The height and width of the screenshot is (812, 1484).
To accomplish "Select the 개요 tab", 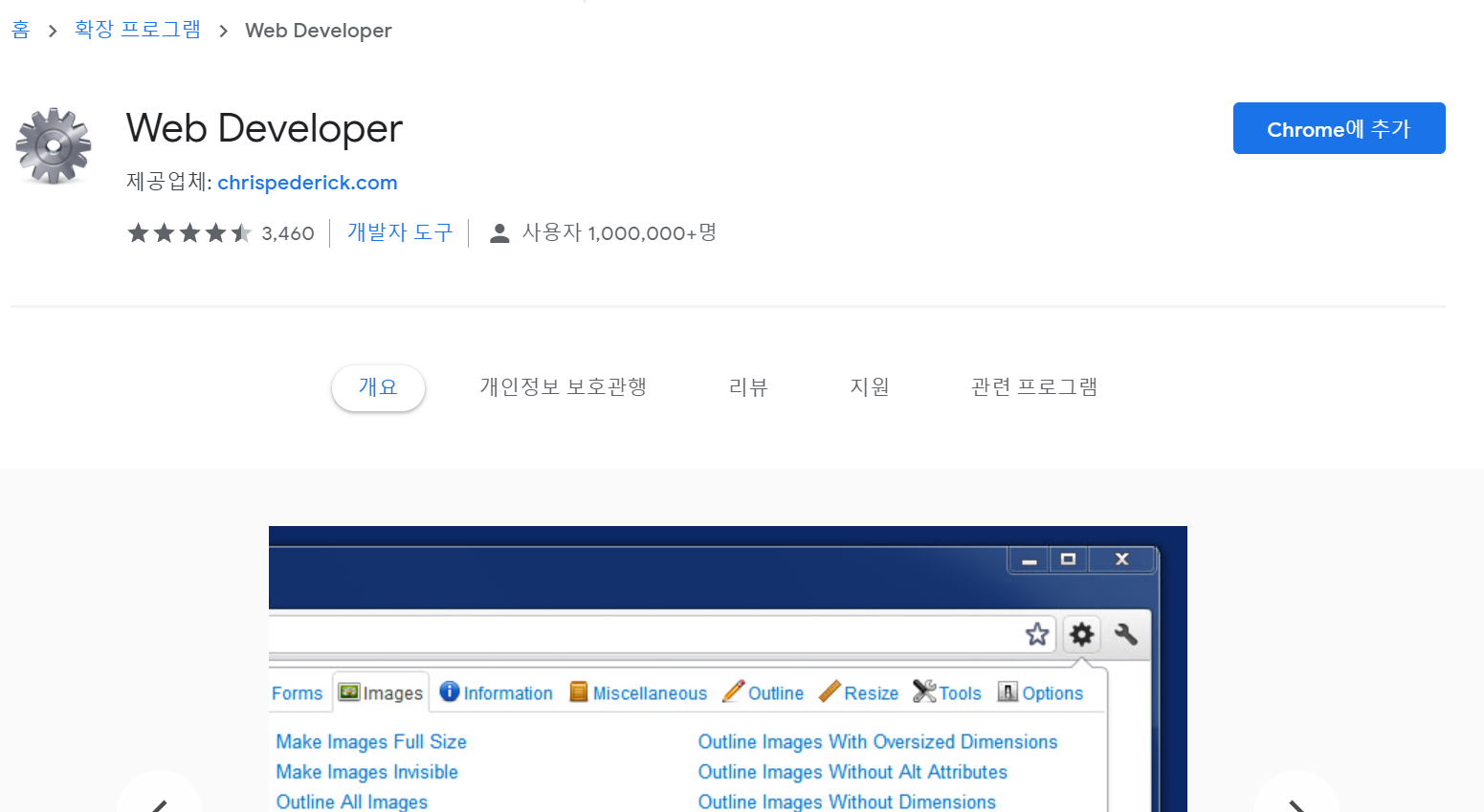I will pos(378,387).
